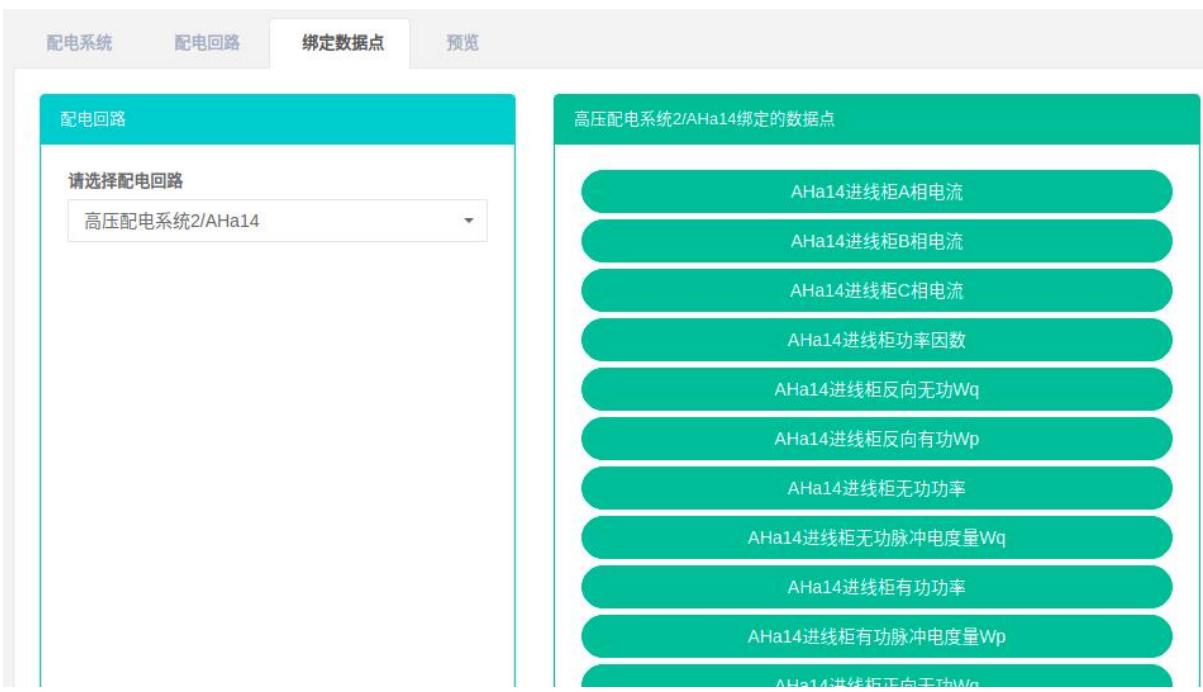This screenshot has width=1203, height=692.
Task: Go to the 预览 tab
Action: 461,45
